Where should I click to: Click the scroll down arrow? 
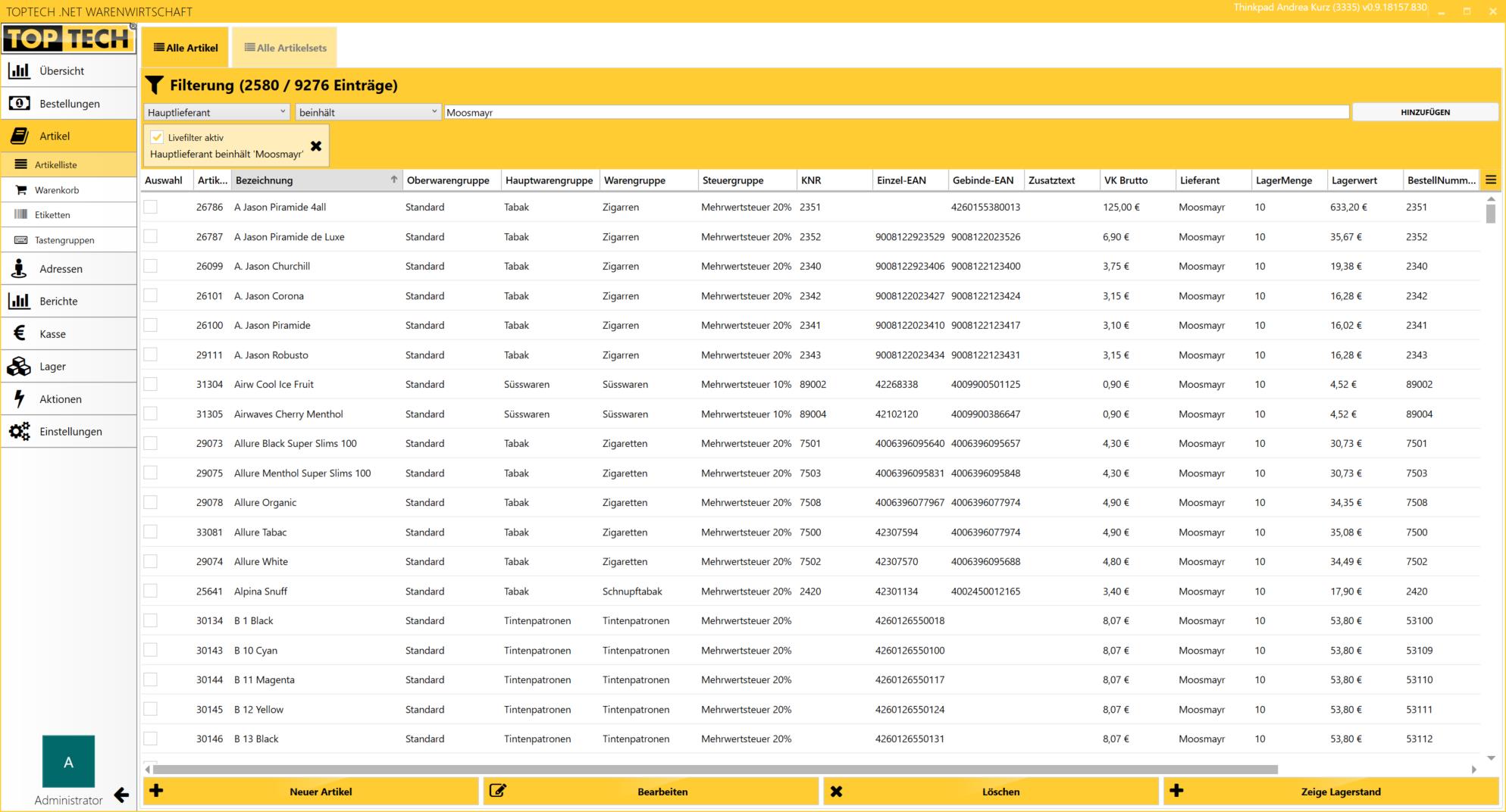1491,757
